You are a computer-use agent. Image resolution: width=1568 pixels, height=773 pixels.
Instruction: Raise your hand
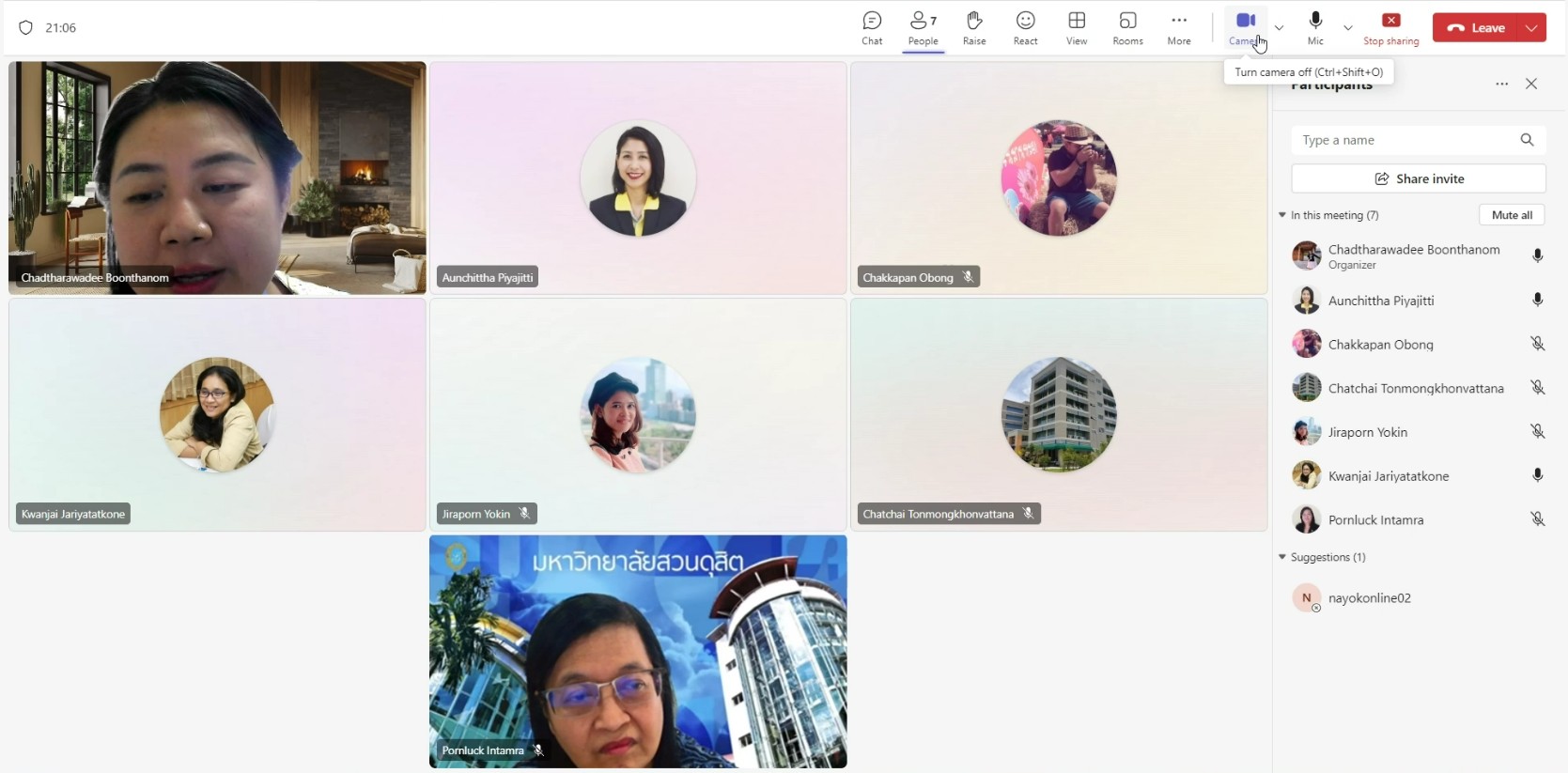(x=974, y=28)
